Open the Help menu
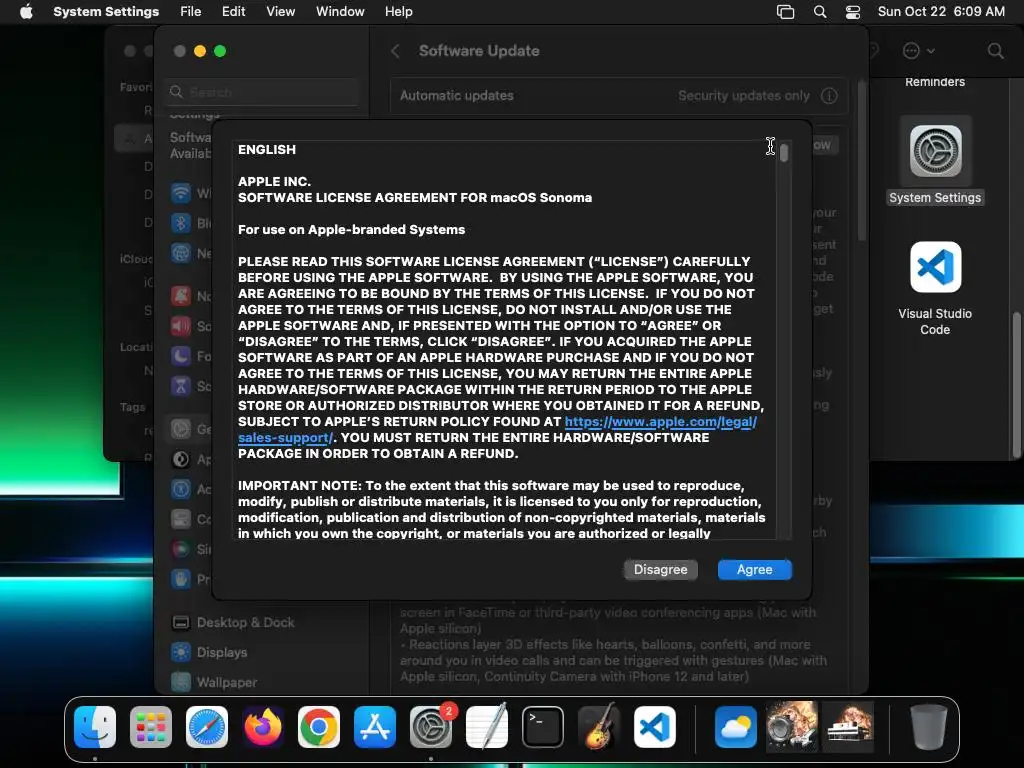Image resolution: width=1024 pixels, height=768 pixels. click(x=398, y=12)
